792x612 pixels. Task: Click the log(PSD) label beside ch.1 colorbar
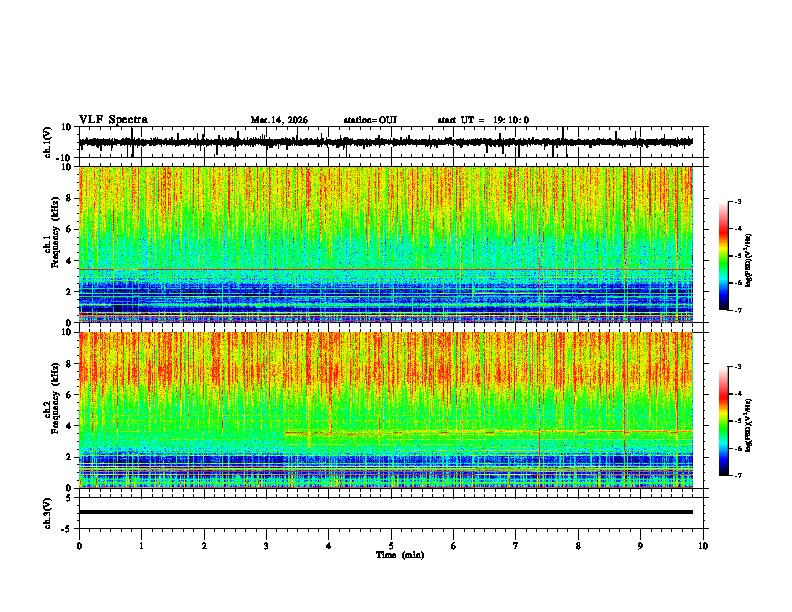(x=749, y=261)
